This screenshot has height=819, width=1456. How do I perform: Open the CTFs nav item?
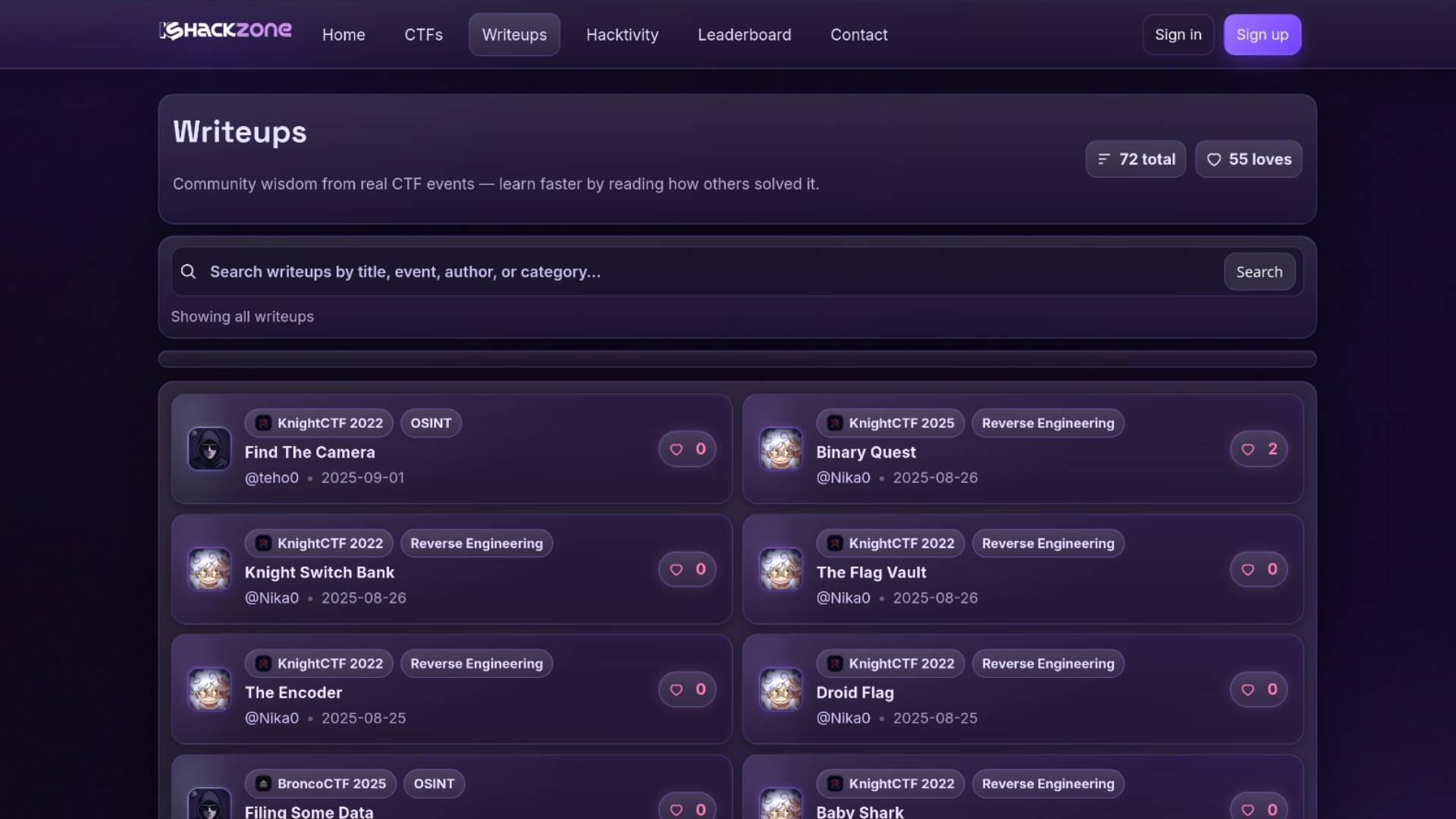point(423,35)
